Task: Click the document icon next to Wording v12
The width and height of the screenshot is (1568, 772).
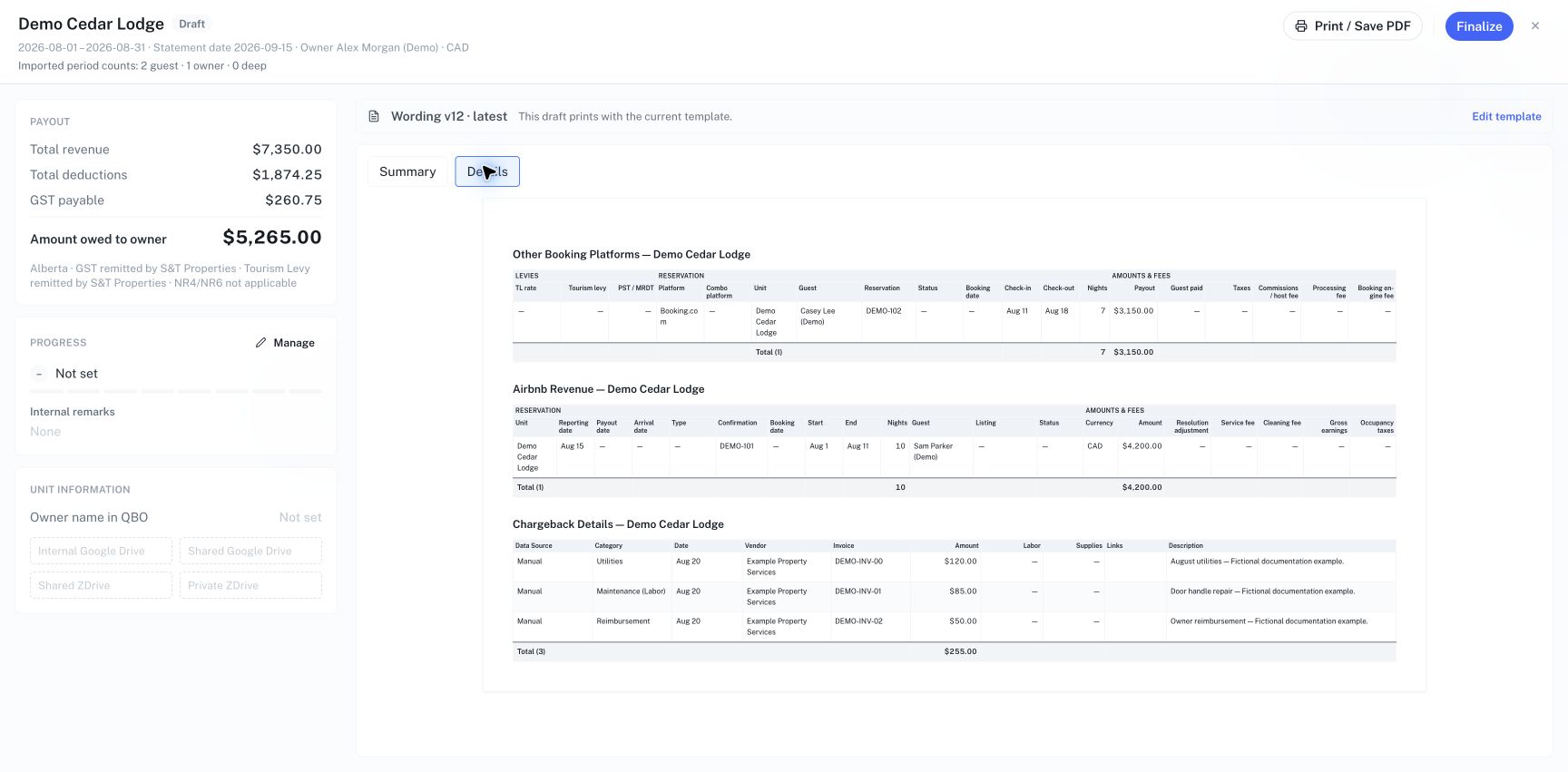Action: tap(374, 116)
